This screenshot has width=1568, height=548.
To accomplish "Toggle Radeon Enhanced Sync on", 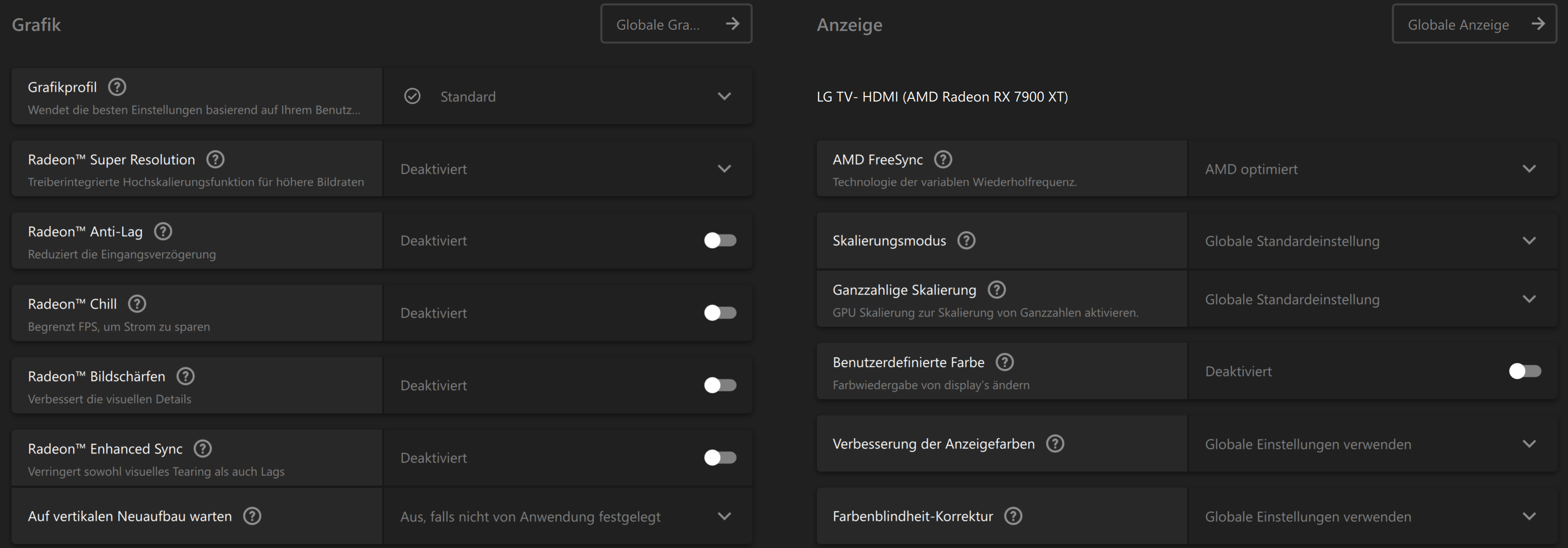I will point(720,457).
